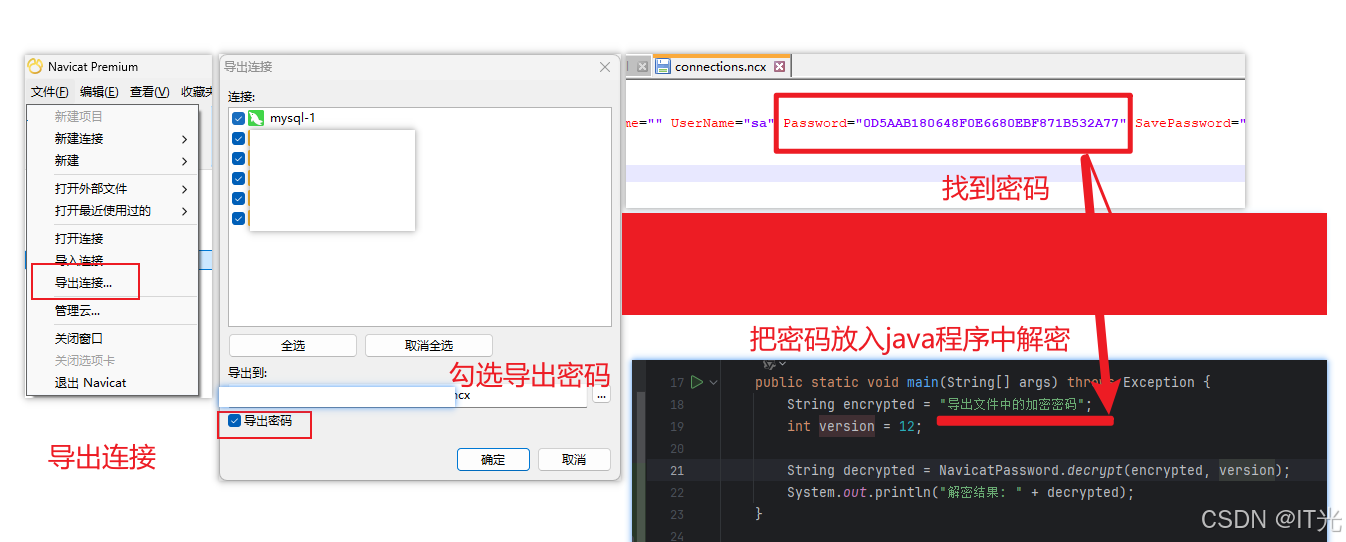This screenshot has height=542, width=1346.
Task: Click 'int version = 12;' code line
Action: [x=853, y=426]
